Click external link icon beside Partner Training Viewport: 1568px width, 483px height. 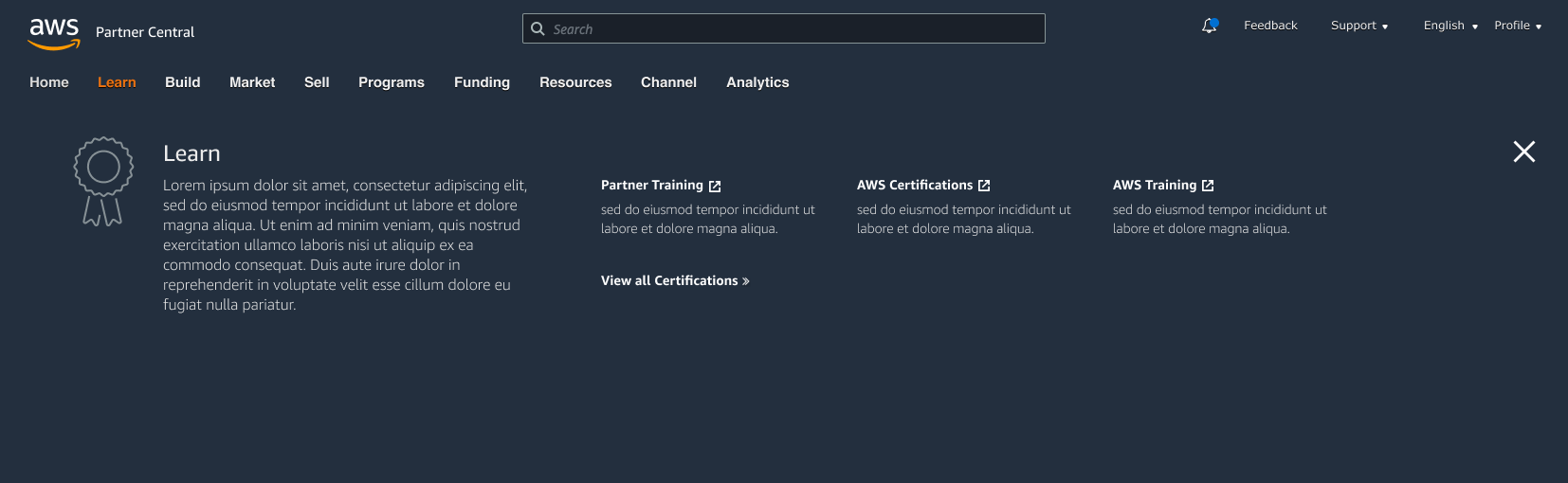pyautogui.click(x=715, y=187)
